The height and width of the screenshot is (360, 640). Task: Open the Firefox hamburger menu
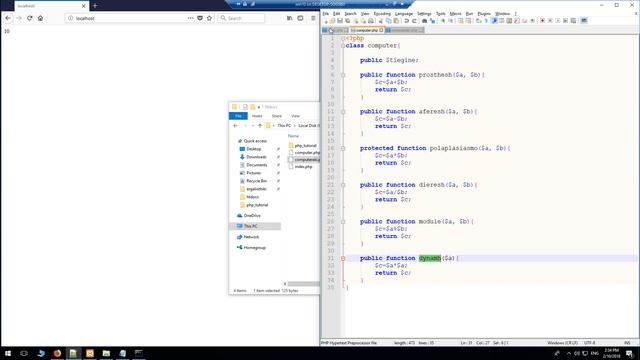(x=313, y=18)
